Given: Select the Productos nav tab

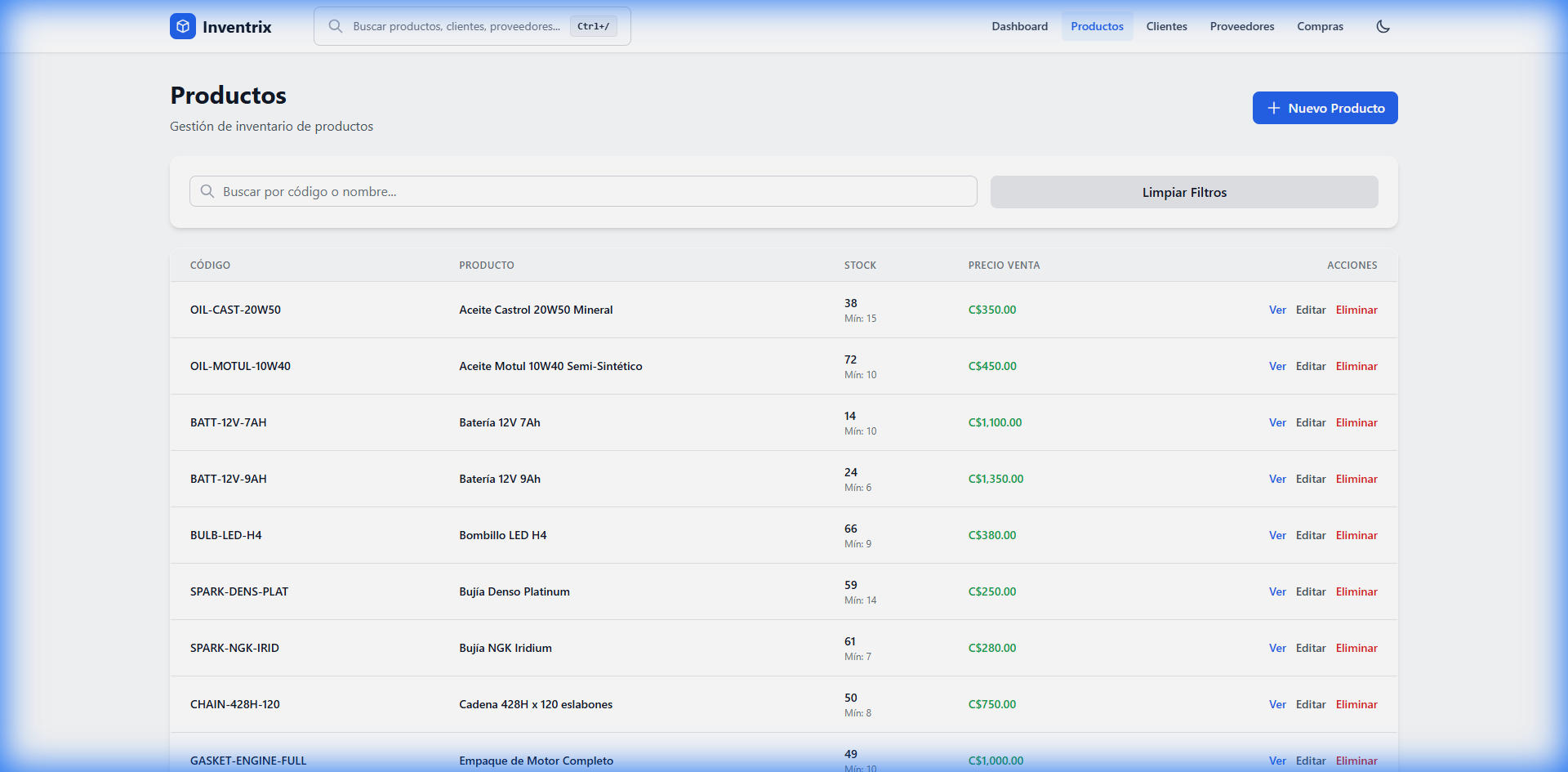Looking at the screenshot, I should 1097,26.
